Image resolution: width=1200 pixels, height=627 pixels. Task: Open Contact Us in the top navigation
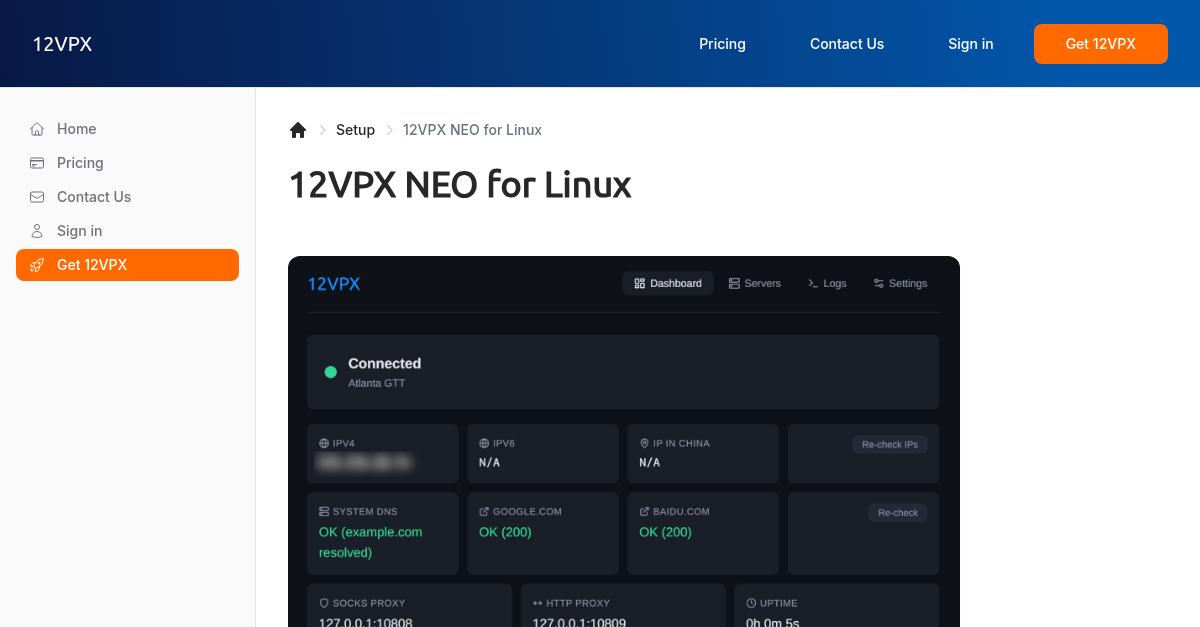847,44
